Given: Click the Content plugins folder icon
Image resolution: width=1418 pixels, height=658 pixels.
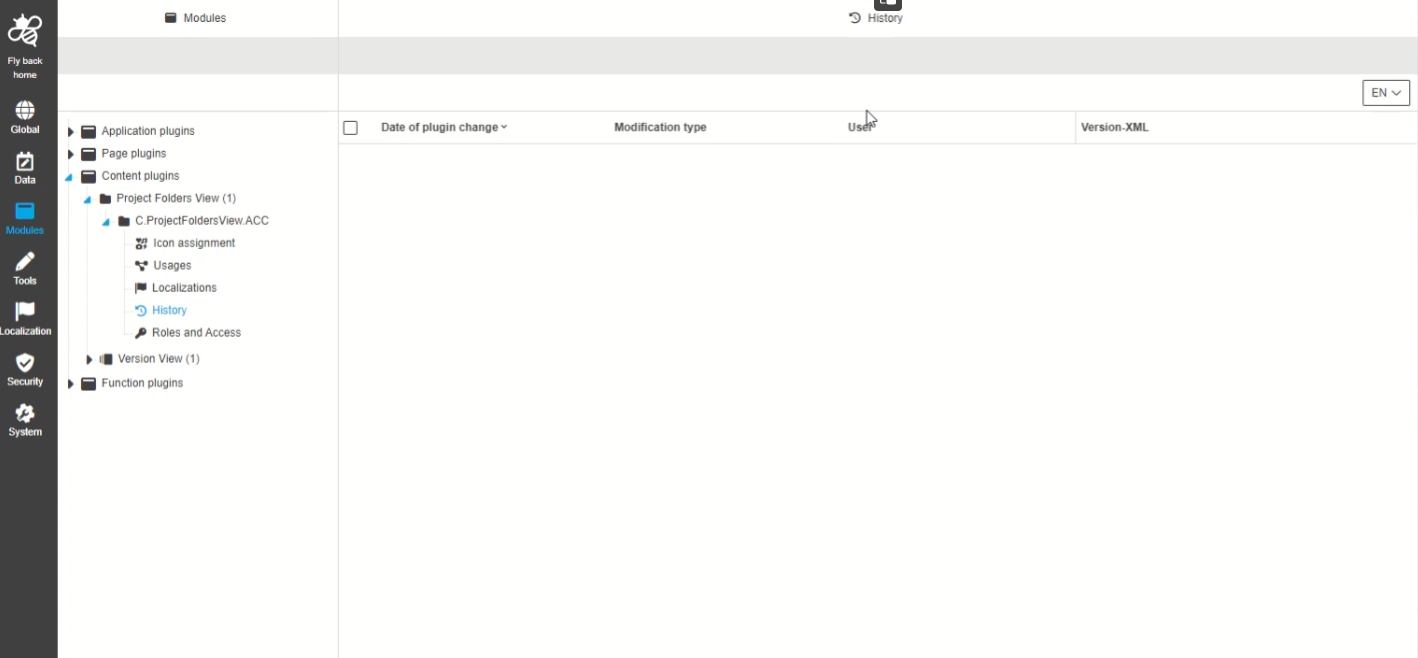Looking at the screenshot, I should [89, 176].
